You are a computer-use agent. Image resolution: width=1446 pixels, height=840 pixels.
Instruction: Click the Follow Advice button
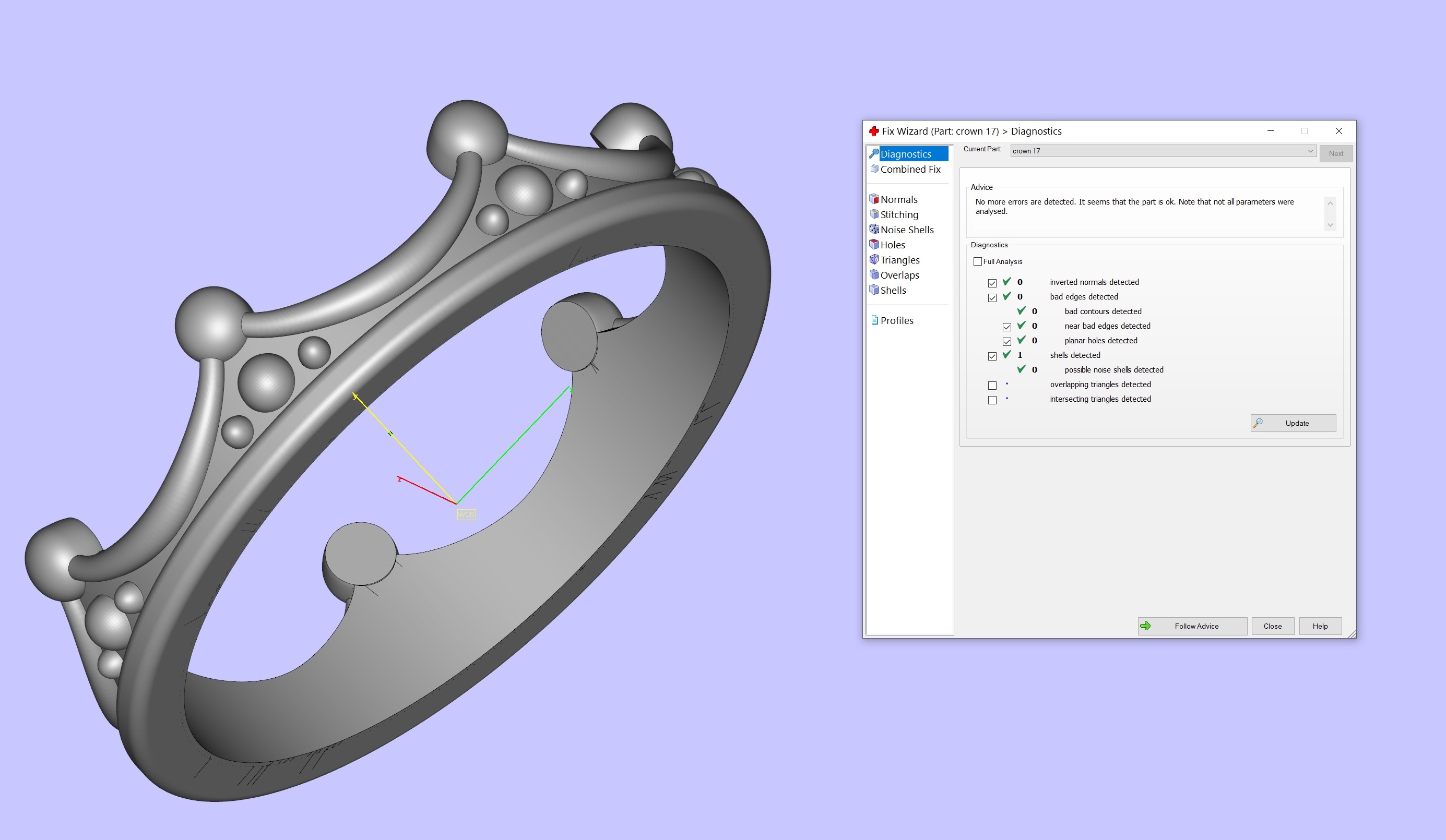click(1192, 626)
